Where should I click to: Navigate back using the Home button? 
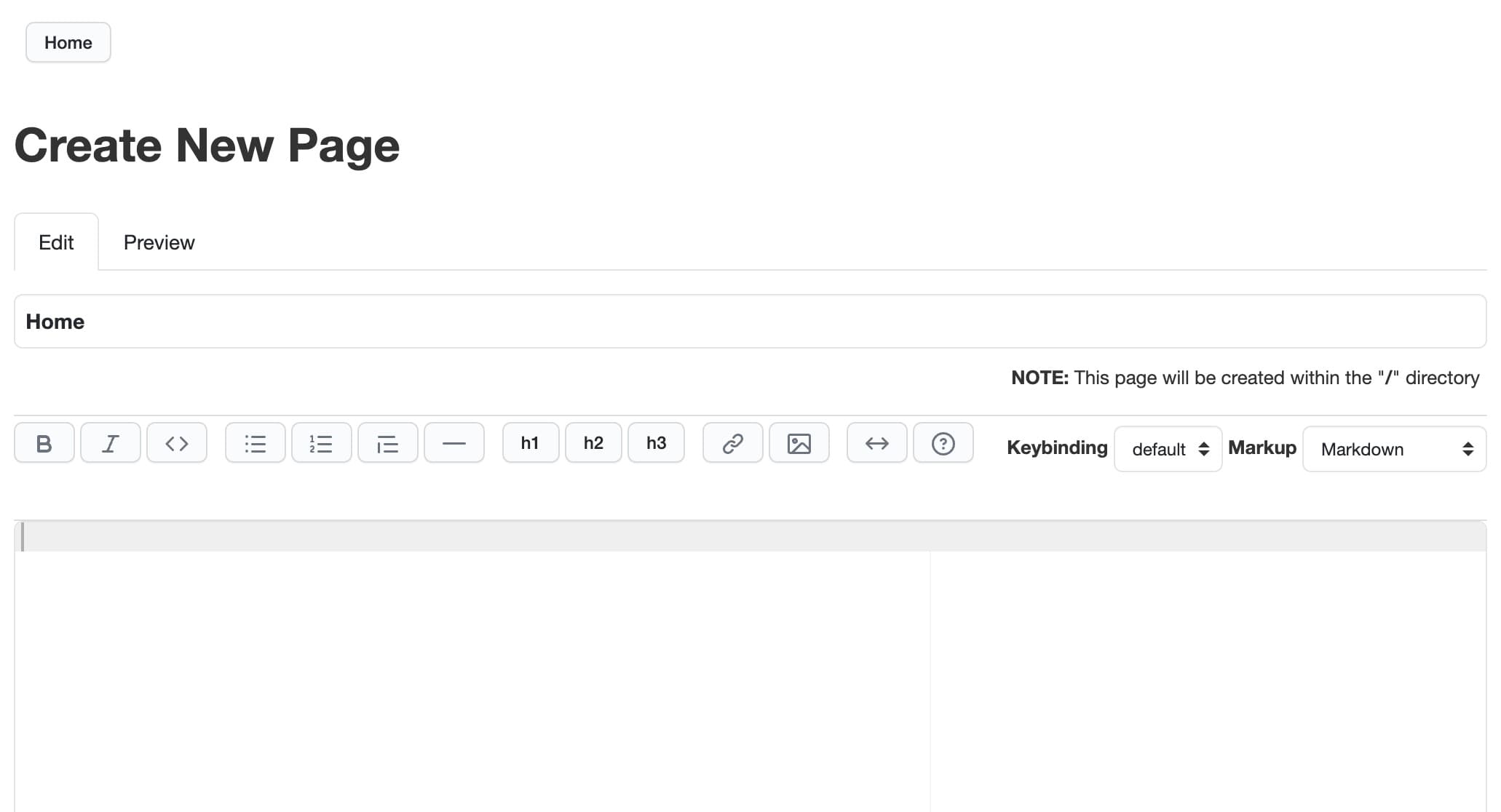click(68, 42)
